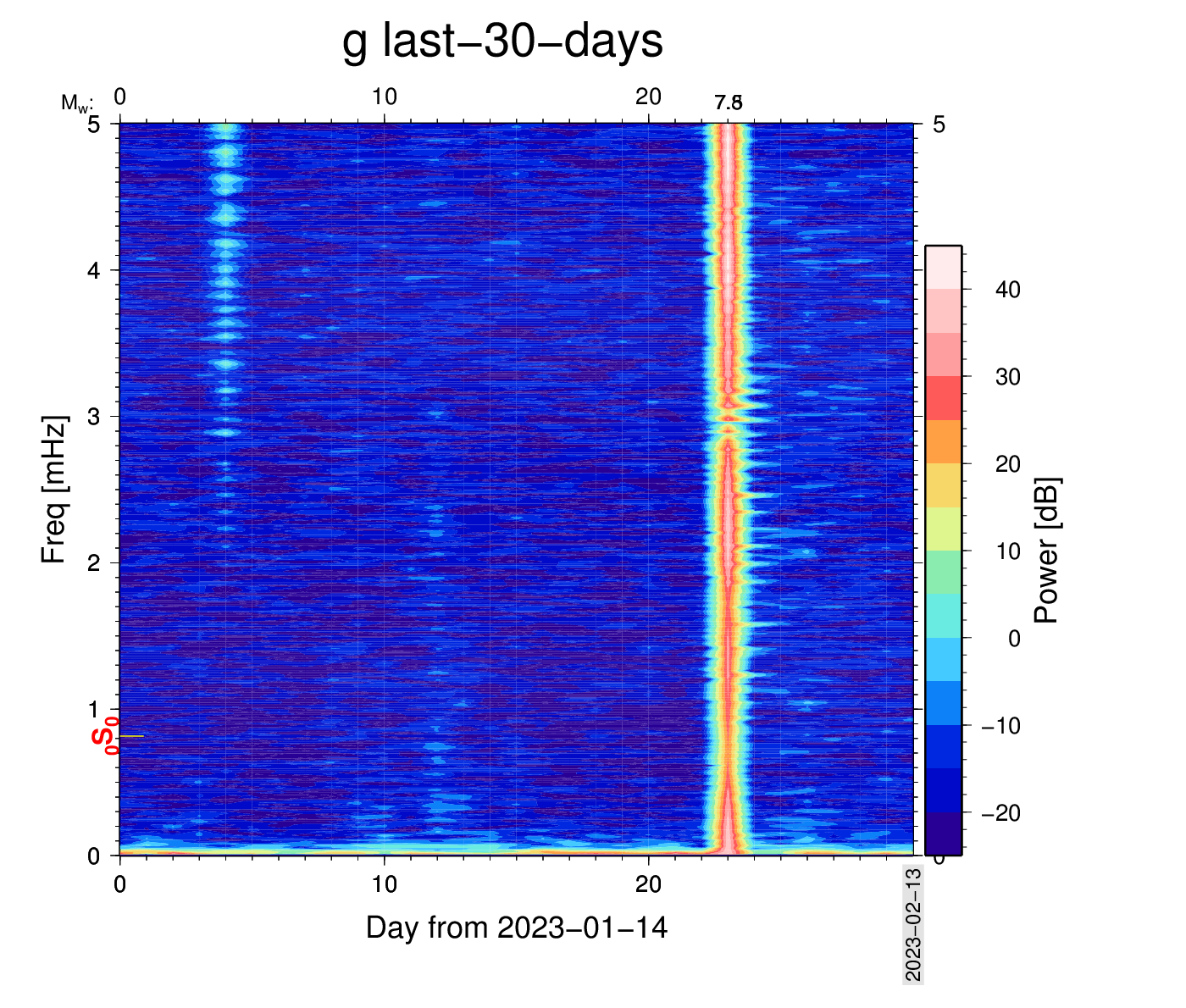Click the darkest purple swatch at colorbar bottom
This screenshot has height=1008, width=1186.
click(x=942, y=834)
